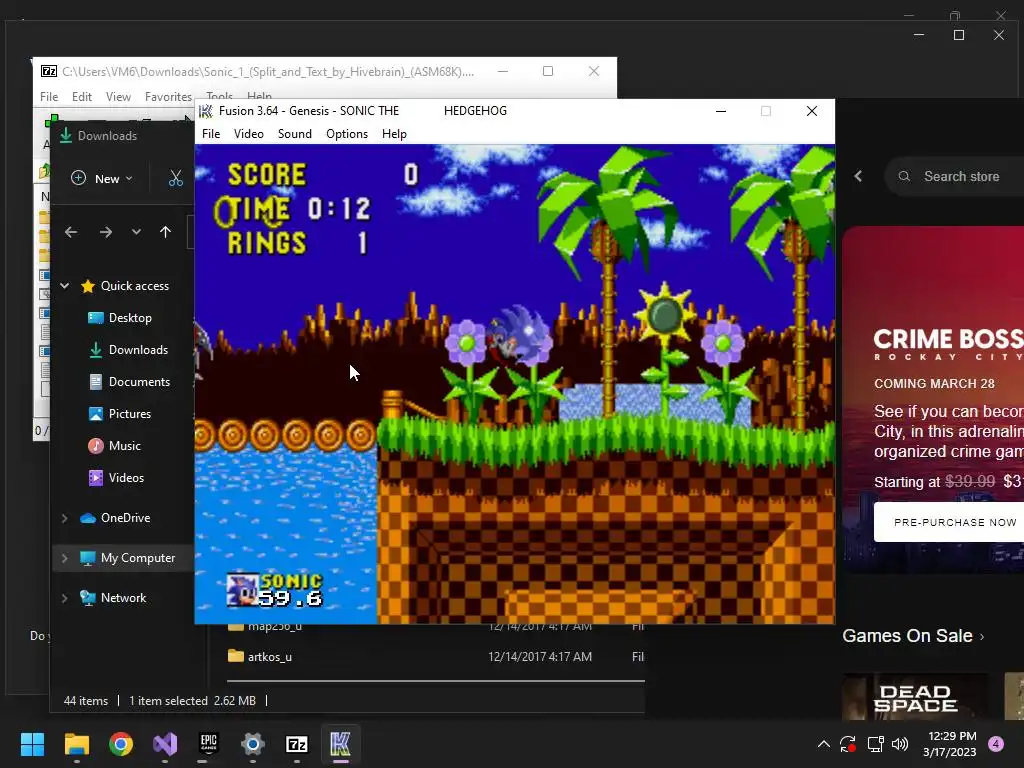
Task: Open File Explorer from the taskbar
Action: (76, 744)
